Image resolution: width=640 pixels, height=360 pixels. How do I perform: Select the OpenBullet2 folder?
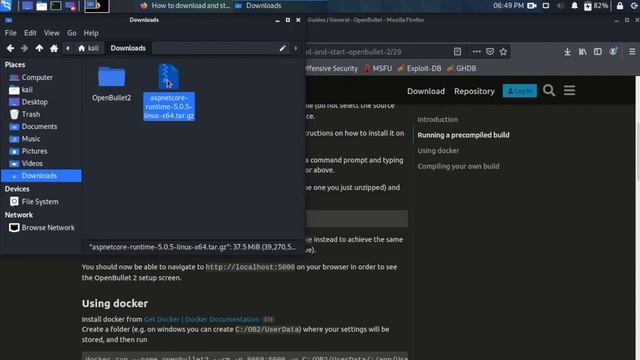click(111, 84)
